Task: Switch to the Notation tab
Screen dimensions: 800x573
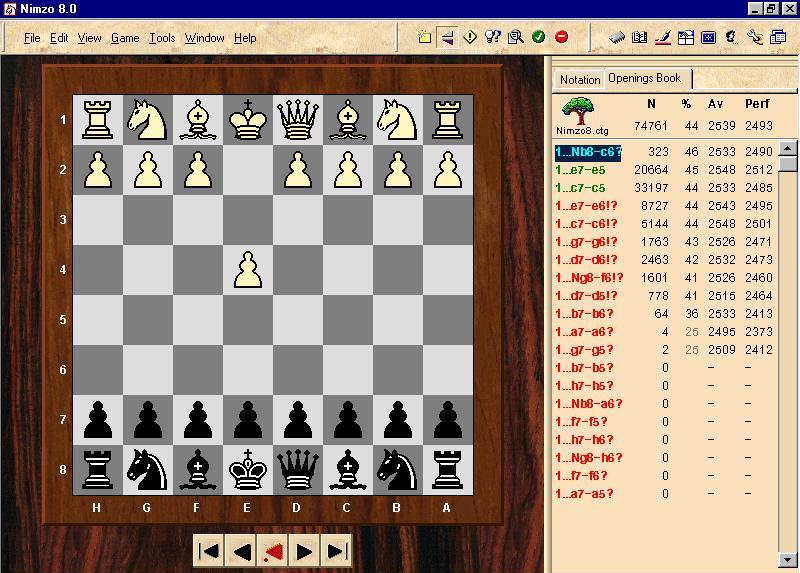Action: click(x=580, y=79)
